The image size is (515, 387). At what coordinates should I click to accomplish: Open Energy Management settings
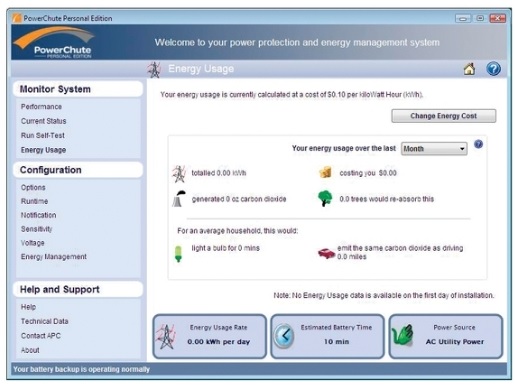[54, 257]
